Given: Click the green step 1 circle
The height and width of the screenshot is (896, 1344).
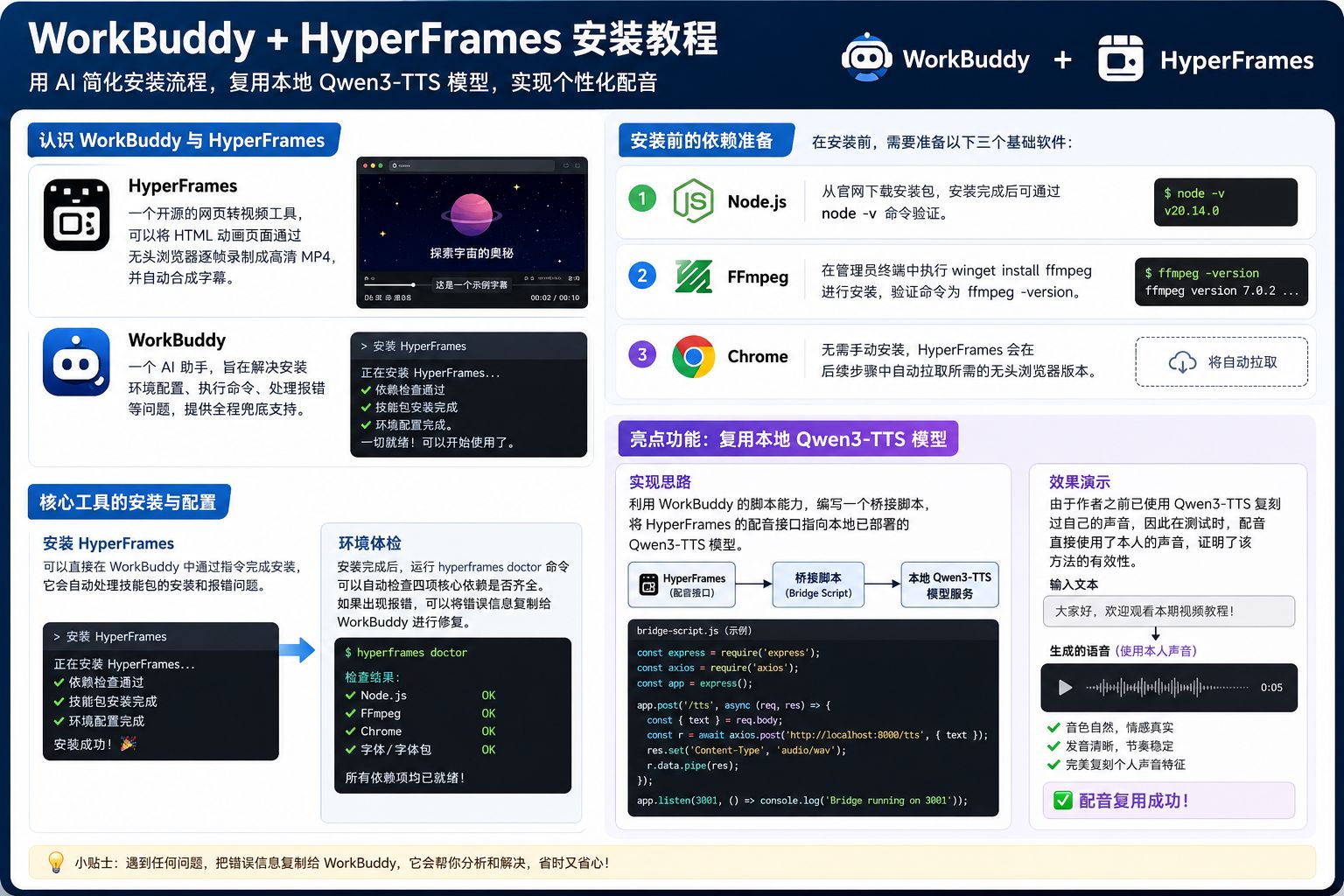Looking at the screenshot, I should 642,198.
